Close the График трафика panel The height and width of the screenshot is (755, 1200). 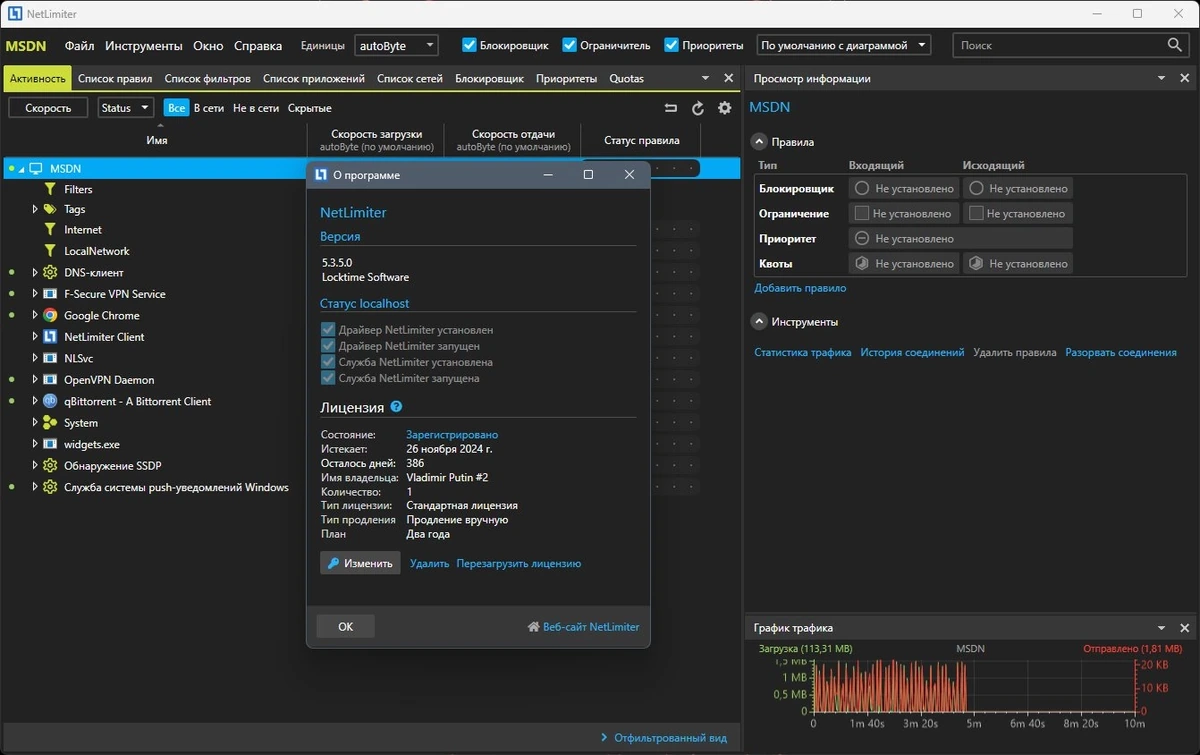pos(1185,628)
